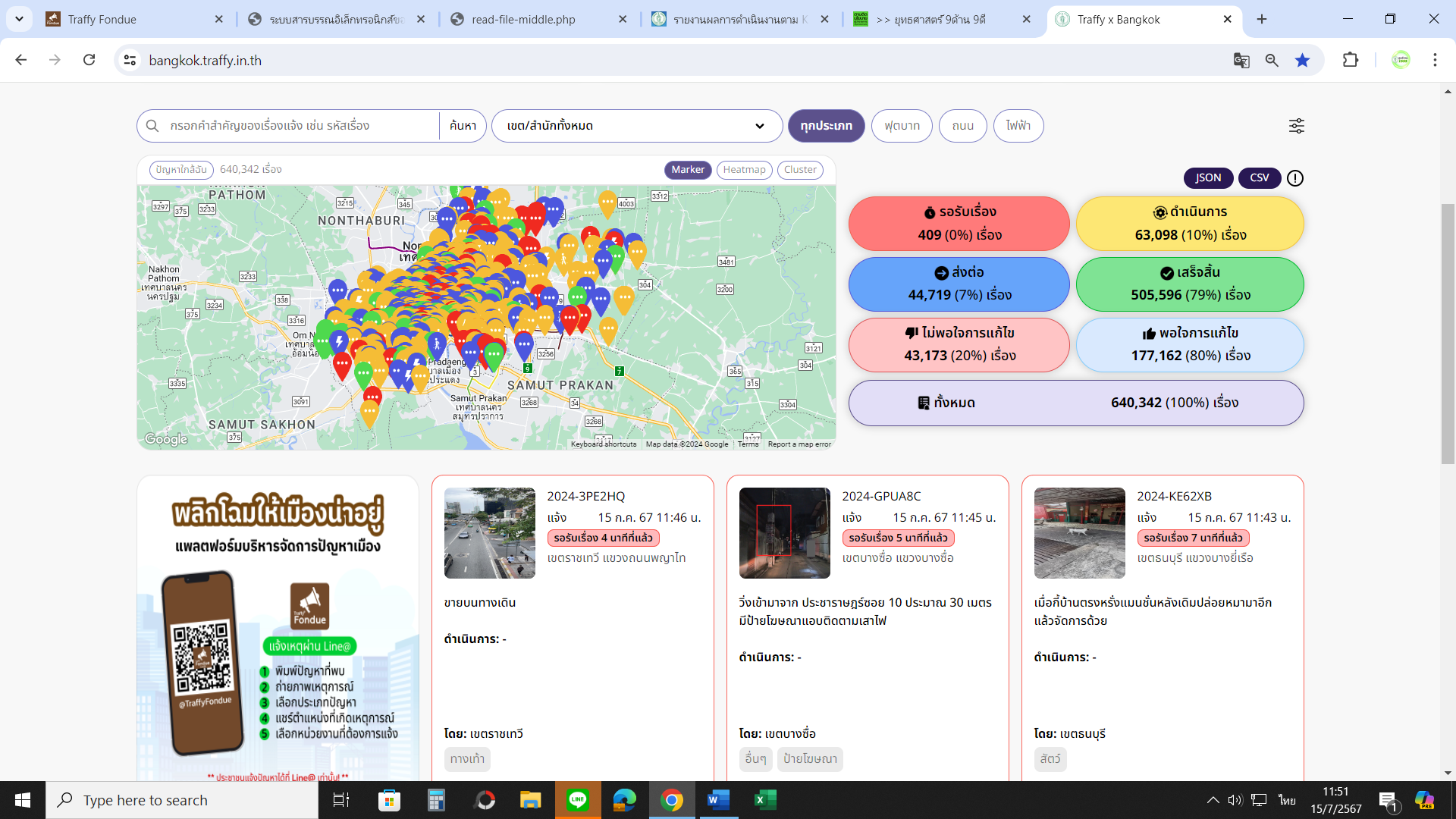This screenshot has width=1456, height=819.
Task: Open the browser extensions puzzle icon
Action: (1351, 61)
